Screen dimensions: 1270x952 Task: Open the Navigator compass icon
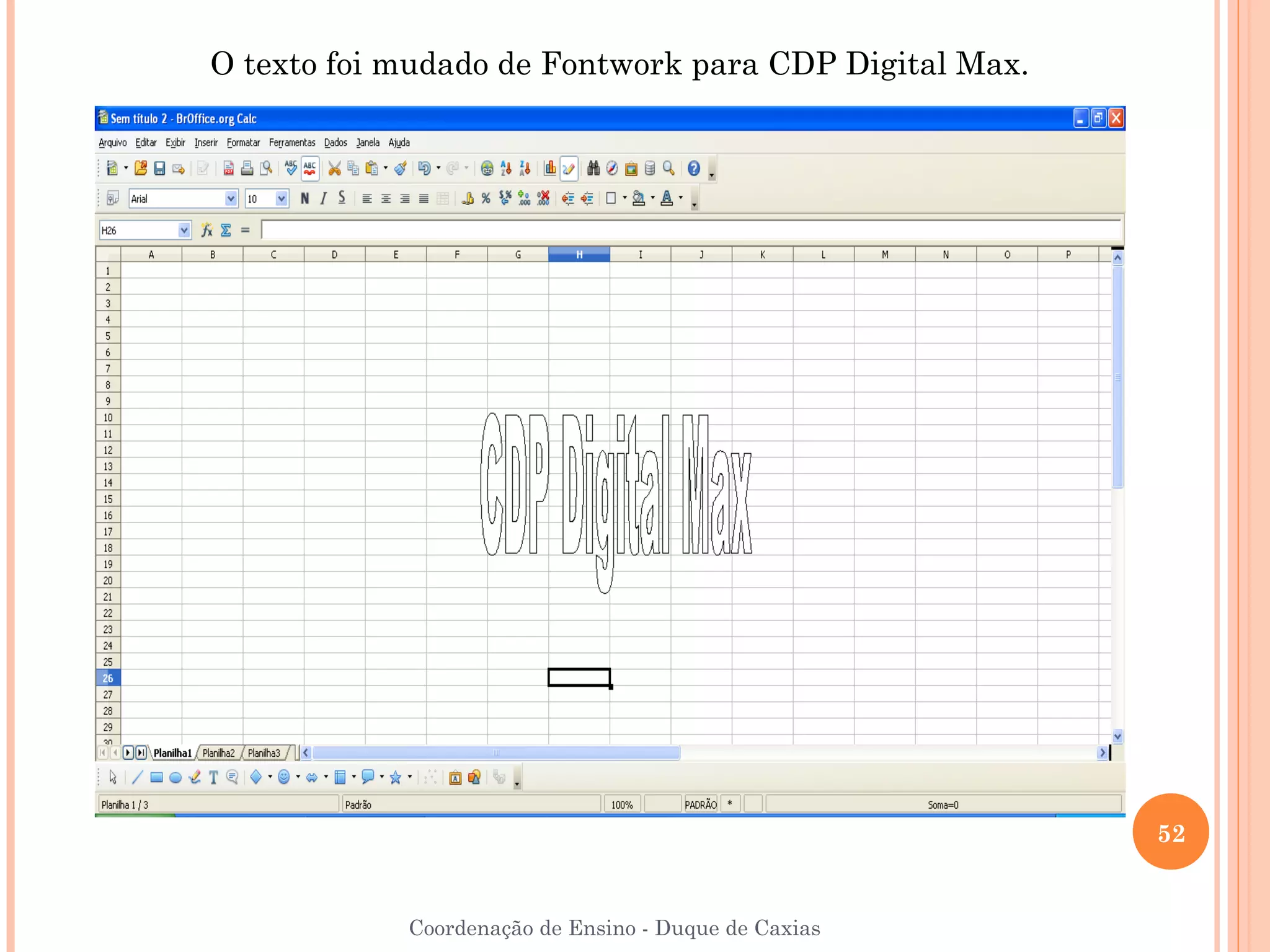click(612, 169)
